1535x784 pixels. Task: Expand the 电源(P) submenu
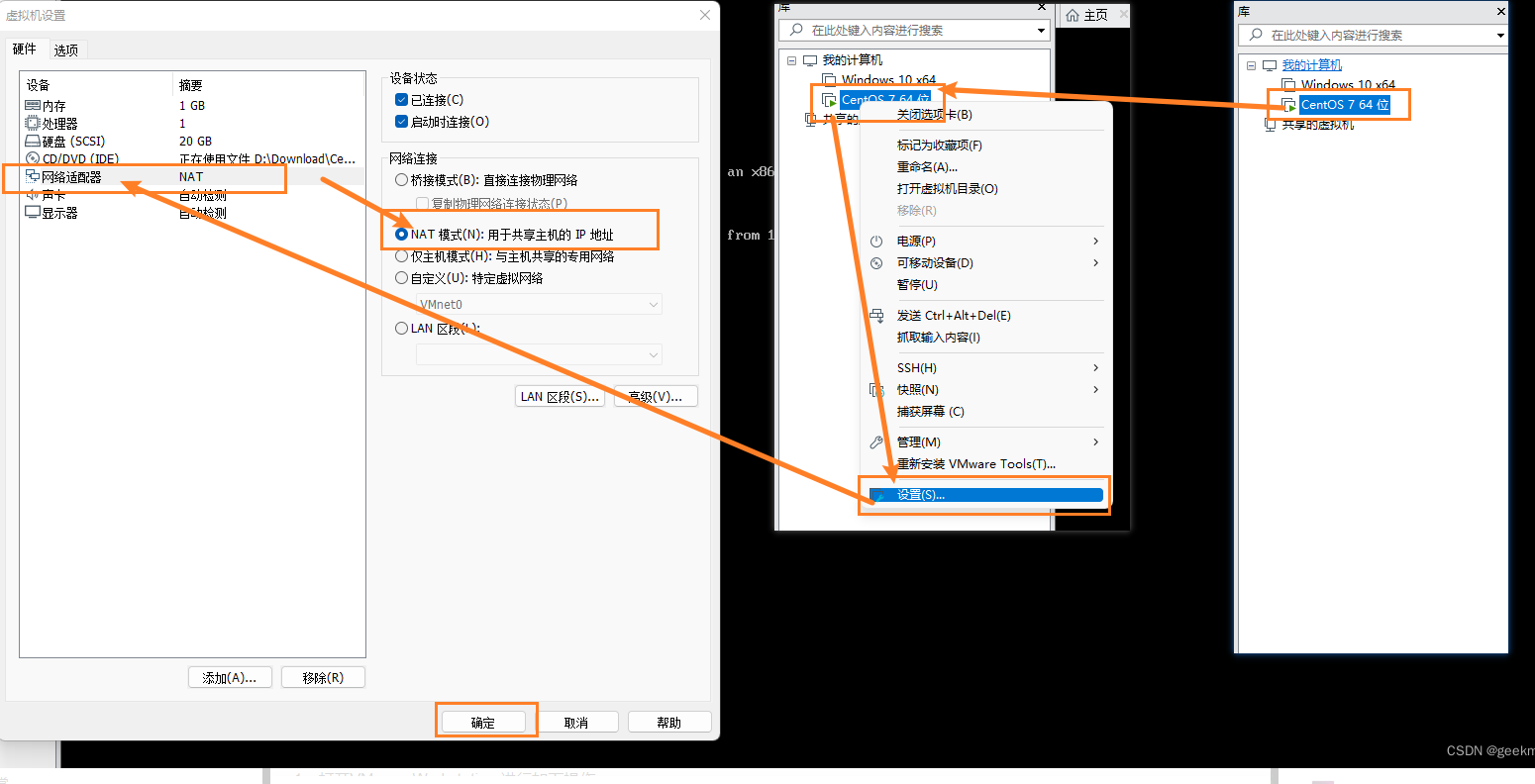click(x=1095, y=242)
